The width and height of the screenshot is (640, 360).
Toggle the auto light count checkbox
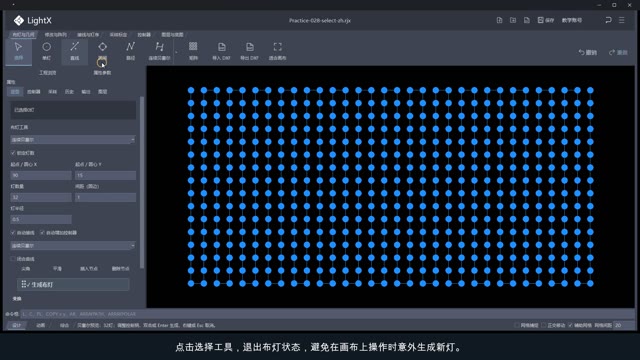(13, 153)
